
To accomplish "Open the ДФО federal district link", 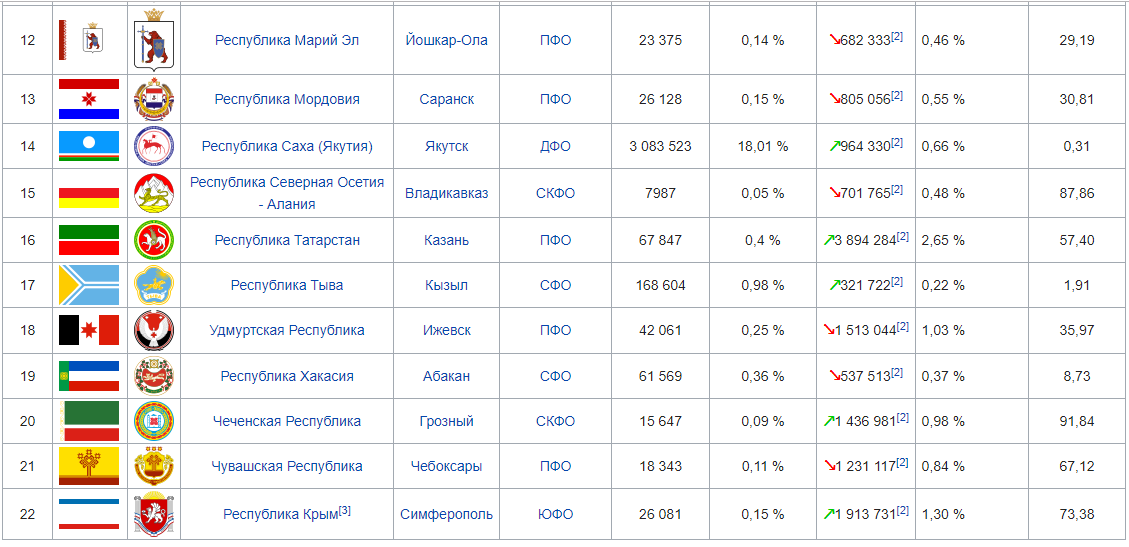I will (555, 146).
